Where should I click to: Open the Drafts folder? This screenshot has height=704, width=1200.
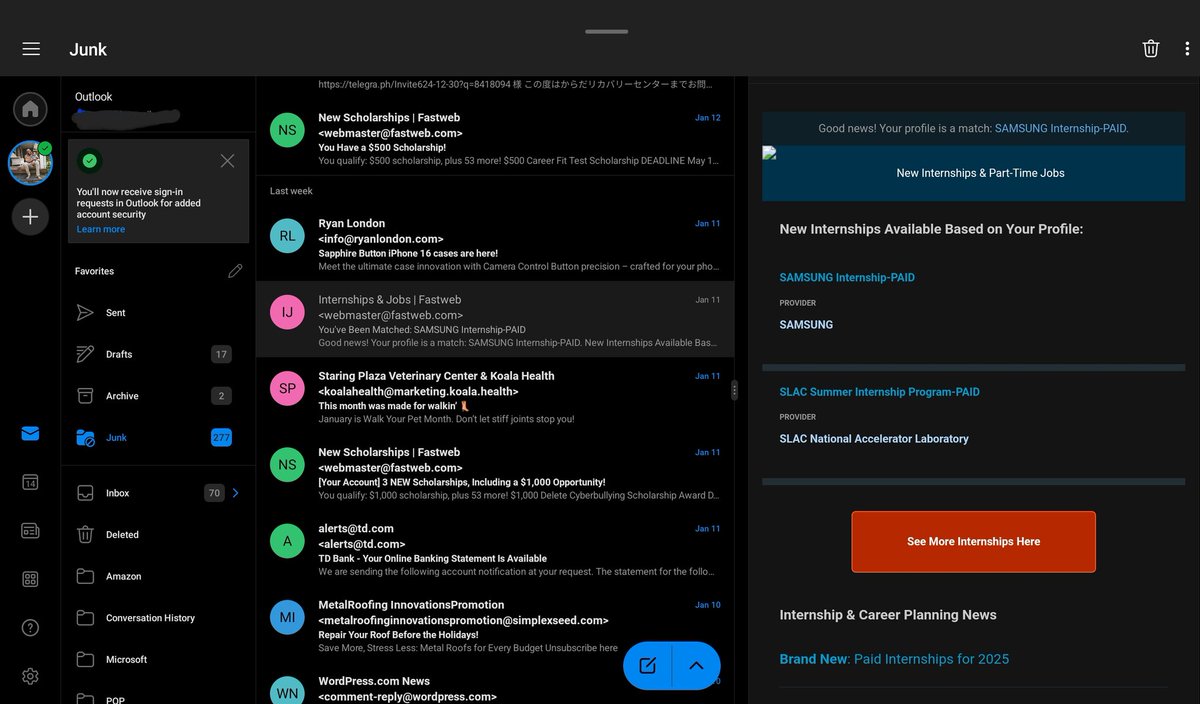click(x=158, y=354)
